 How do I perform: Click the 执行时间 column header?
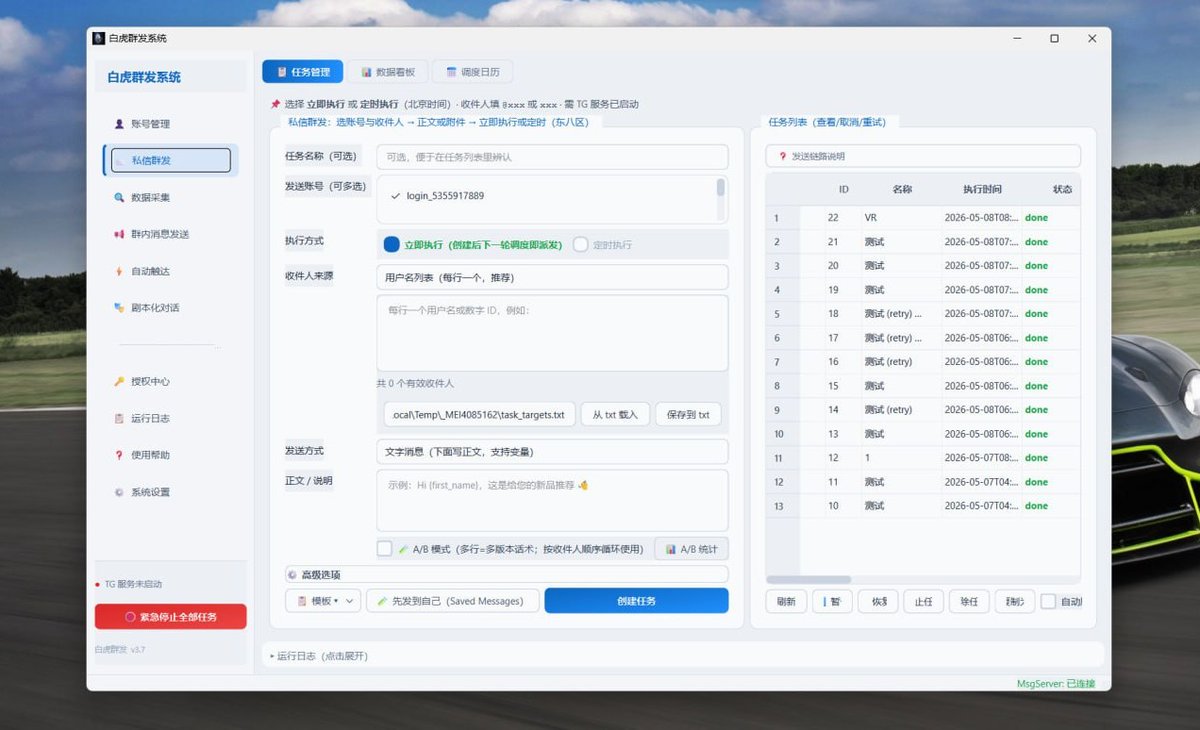pyautogui.click(x=982, y=189)
